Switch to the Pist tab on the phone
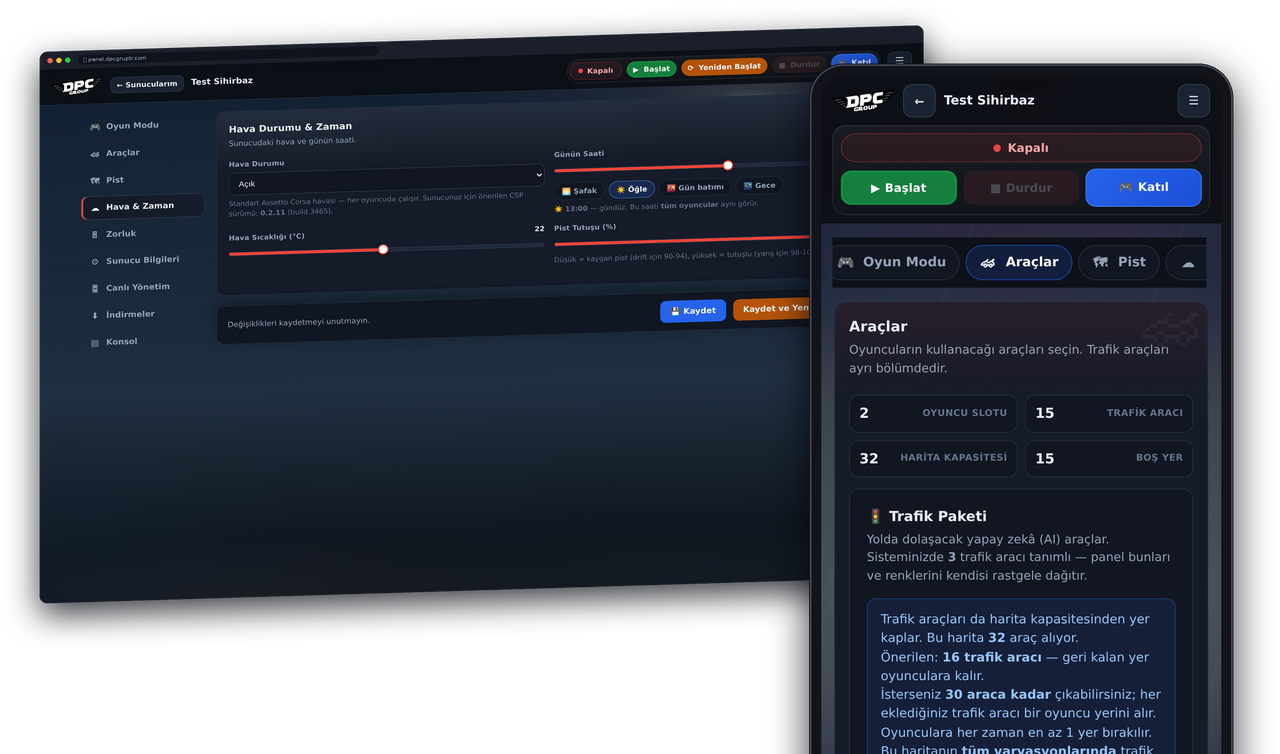 click(x=1119, y=262)
